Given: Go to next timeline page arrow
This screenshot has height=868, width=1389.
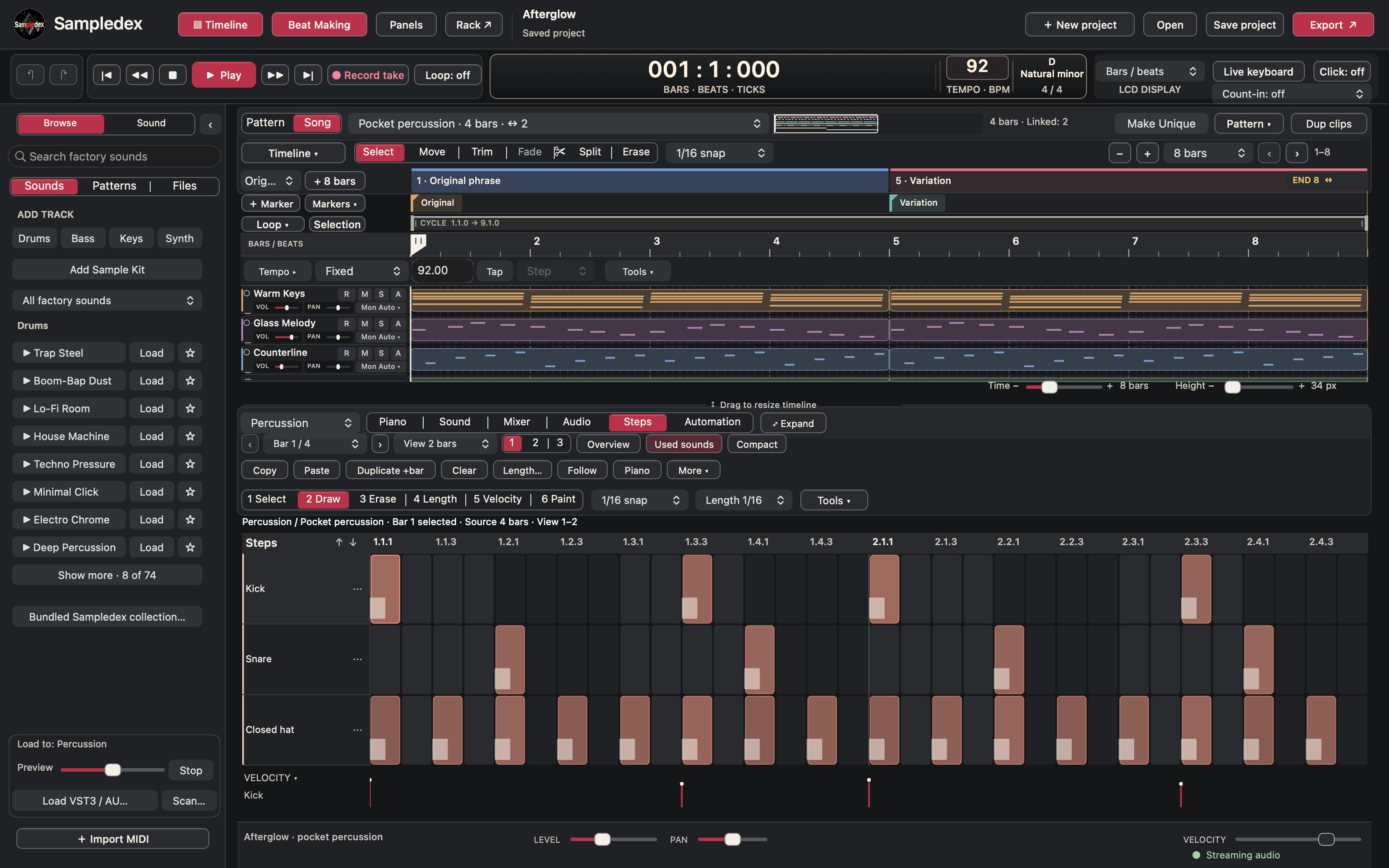Looking at the screenshot, I should pyautogui.click(x=1297, y=153).
